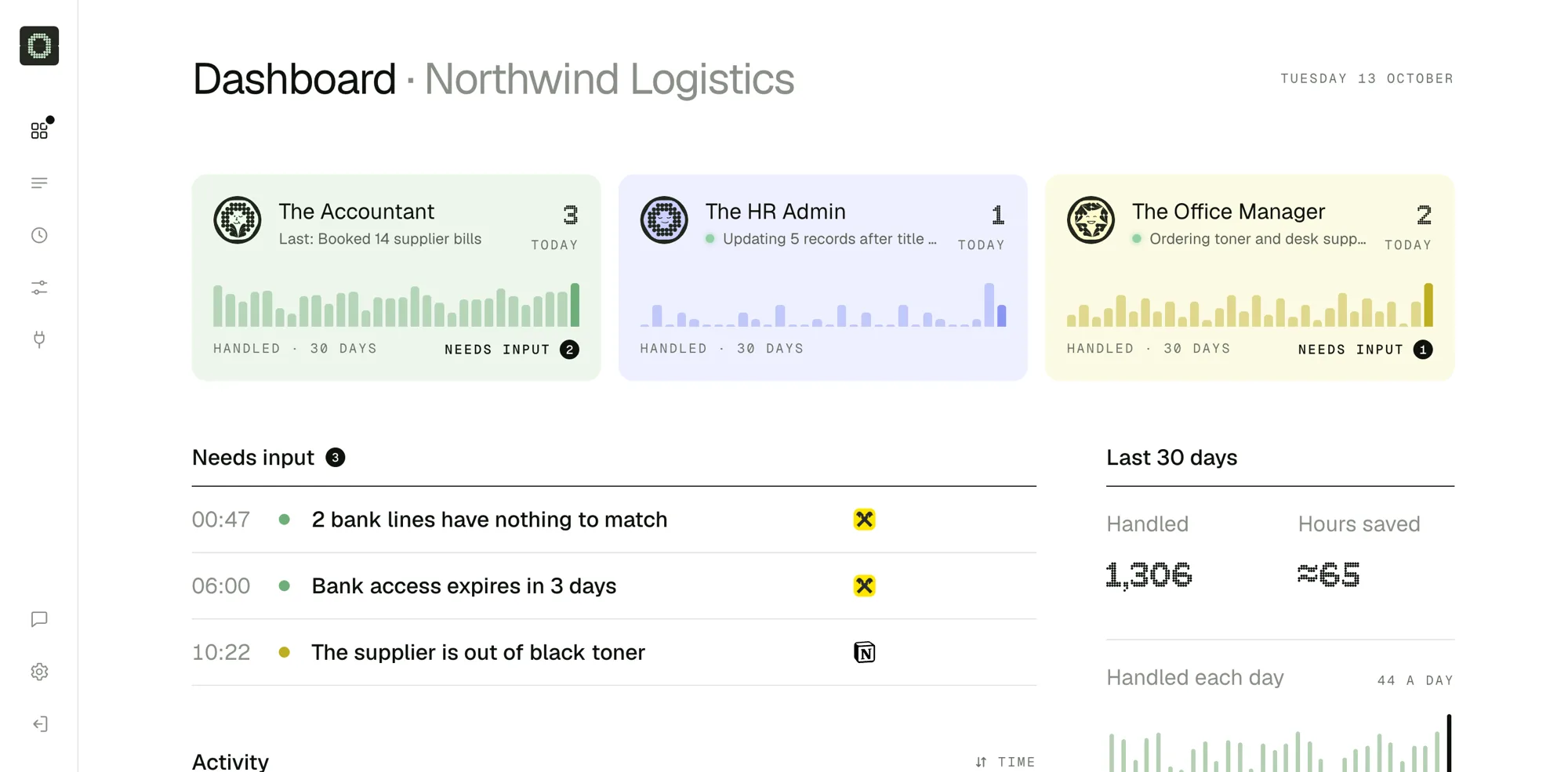
Task: Open 'The supplier is out of black toner'
Action: coord(478,652)
